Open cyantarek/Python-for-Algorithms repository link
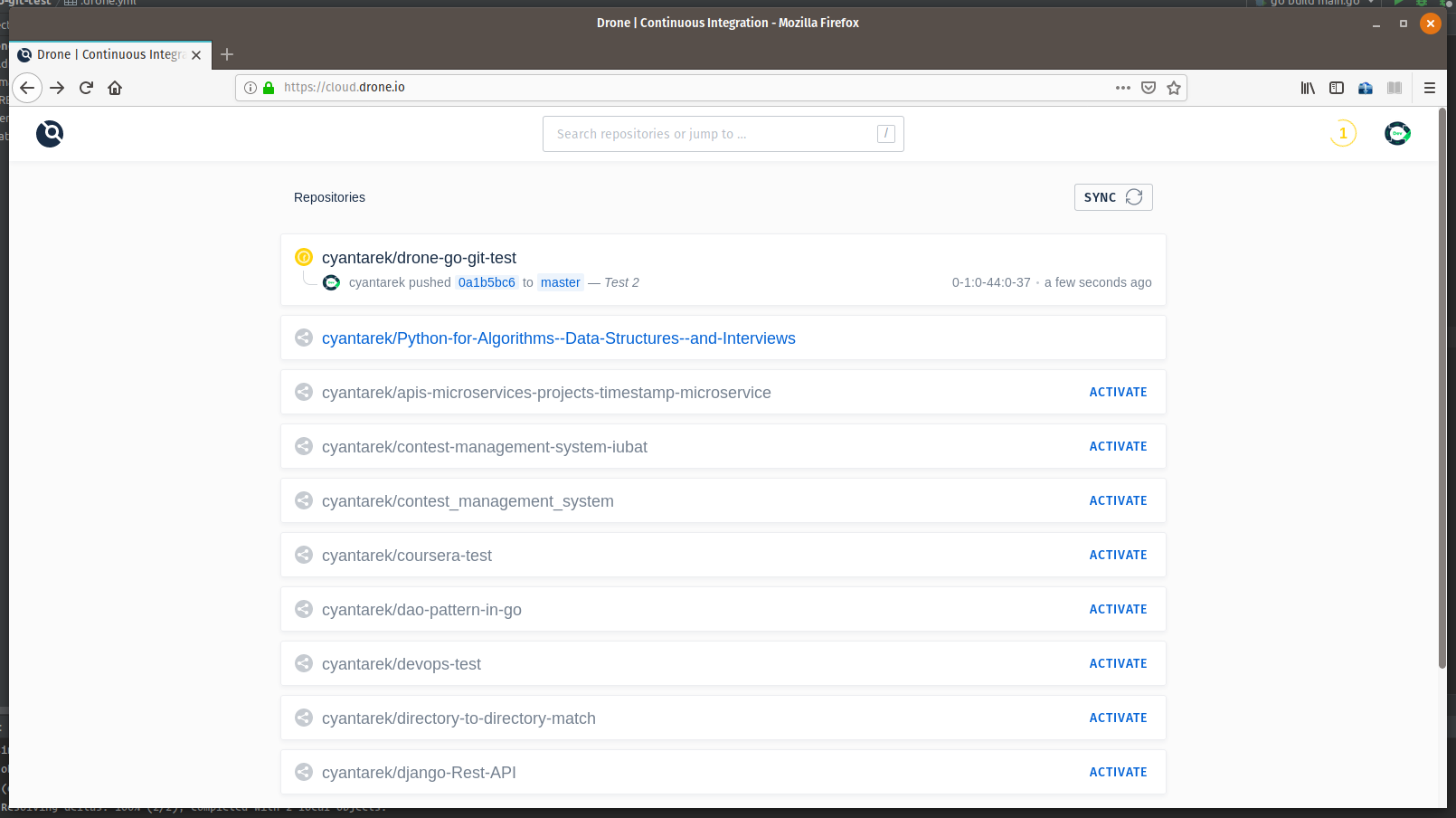 coord(558,338)
